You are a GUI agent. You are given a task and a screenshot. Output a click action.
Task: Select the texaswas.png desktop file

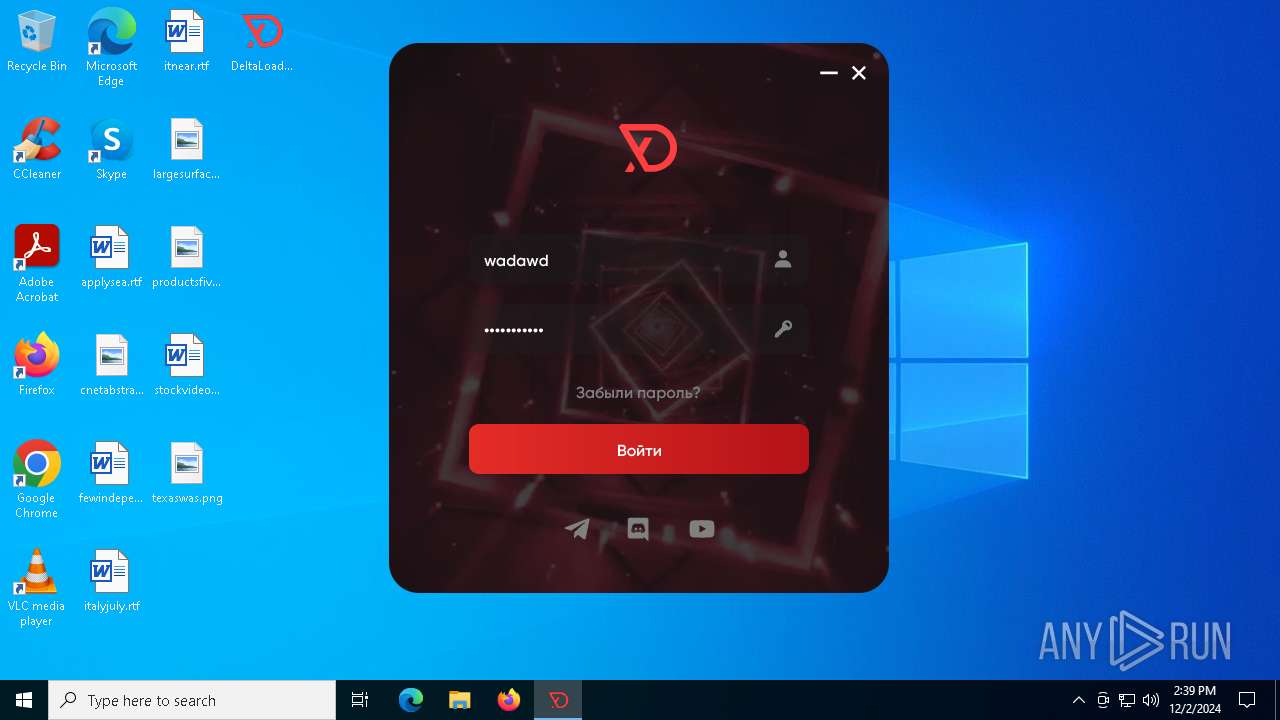click(186, 474)
